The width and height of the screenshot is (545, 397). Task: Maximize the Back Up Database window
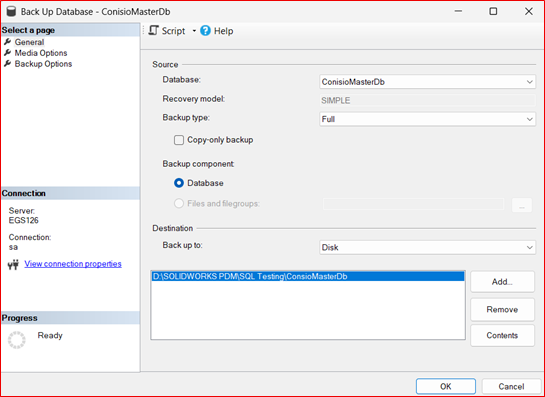pos(493,11)
